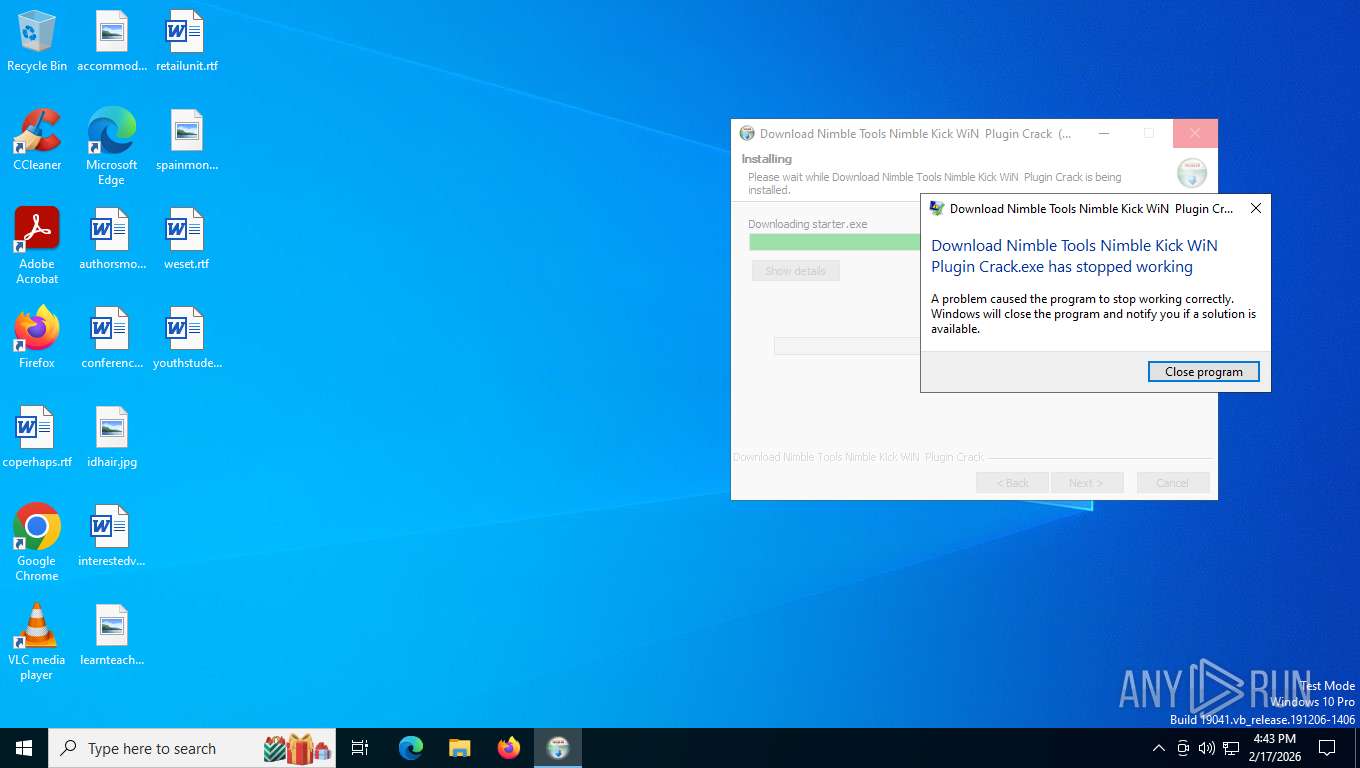
Task: Select the VLC media player shortcut
Action: click(x=37, y=642)
